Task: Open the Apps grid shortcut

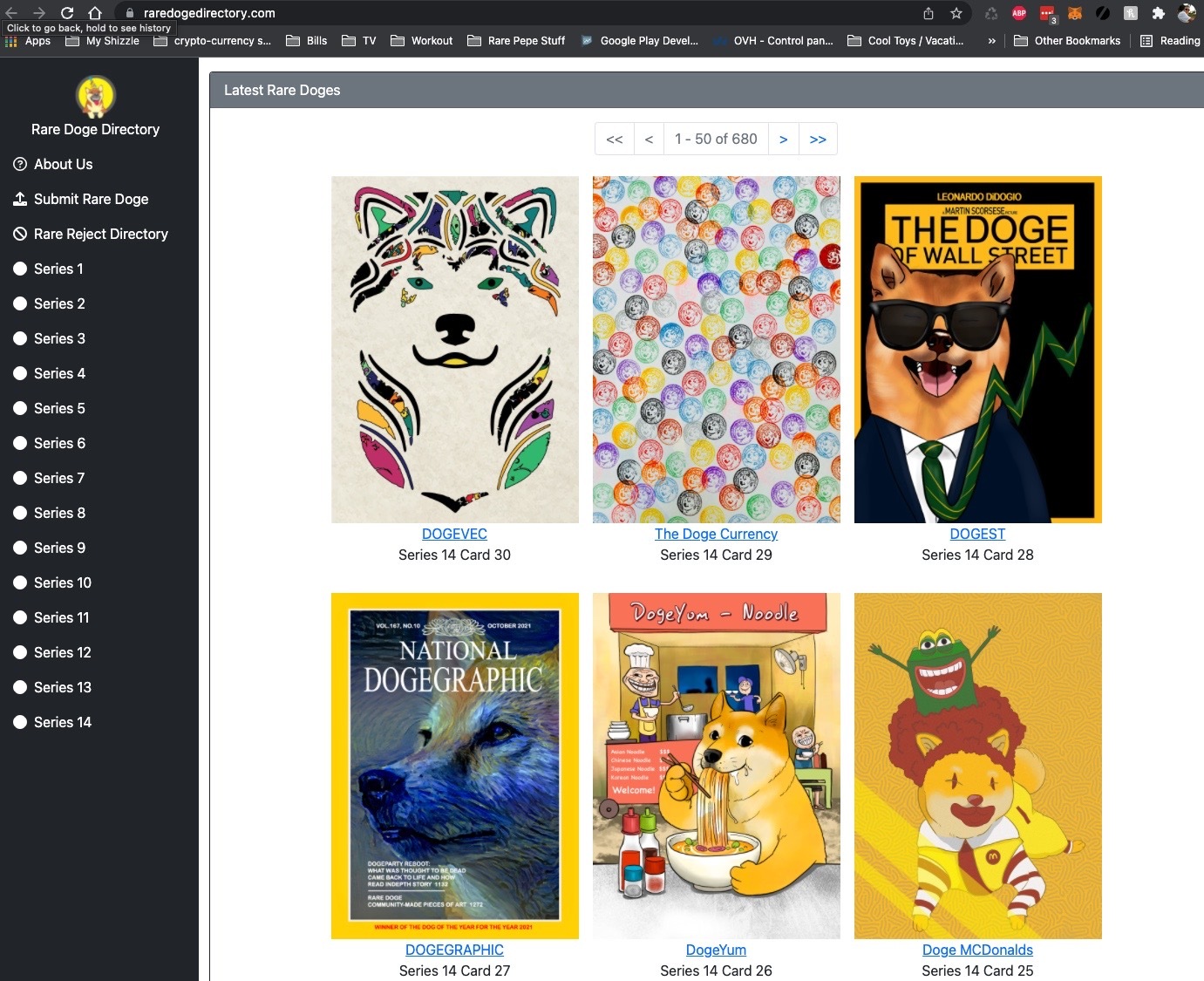Action: [x=28, y=41]
